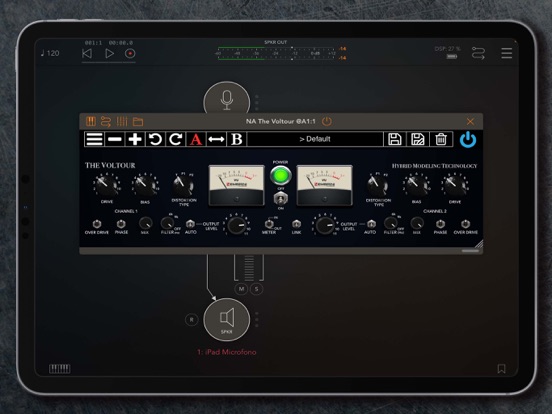Mute the channel with the M button
Viewport: 552px width, 414px height.
[x=241, y=289]
